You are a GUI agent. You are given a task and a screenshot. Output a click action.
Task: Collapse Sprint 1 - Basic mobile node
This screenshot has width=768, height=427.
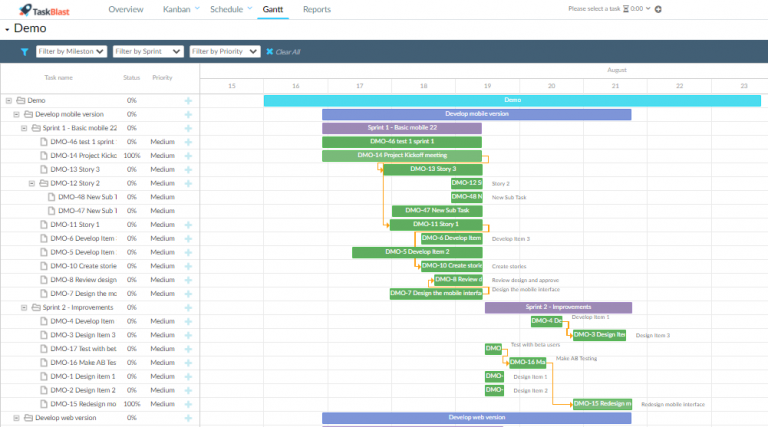24,128
